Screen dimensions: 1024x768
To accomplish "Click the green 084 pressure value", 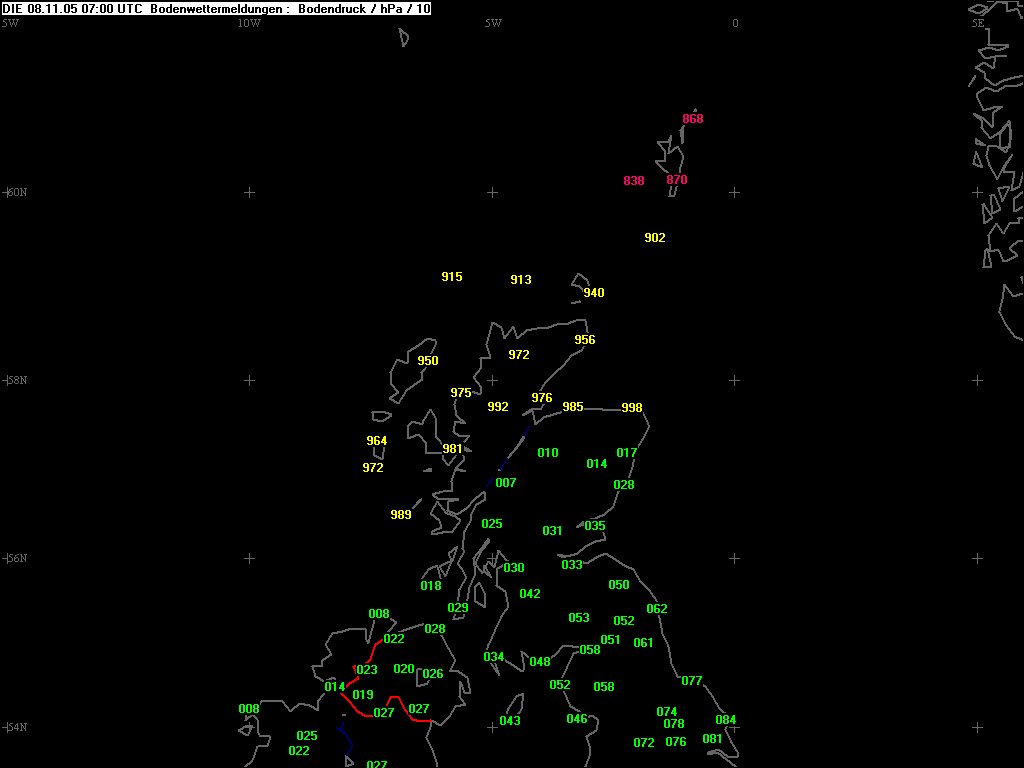I will 726,720.
